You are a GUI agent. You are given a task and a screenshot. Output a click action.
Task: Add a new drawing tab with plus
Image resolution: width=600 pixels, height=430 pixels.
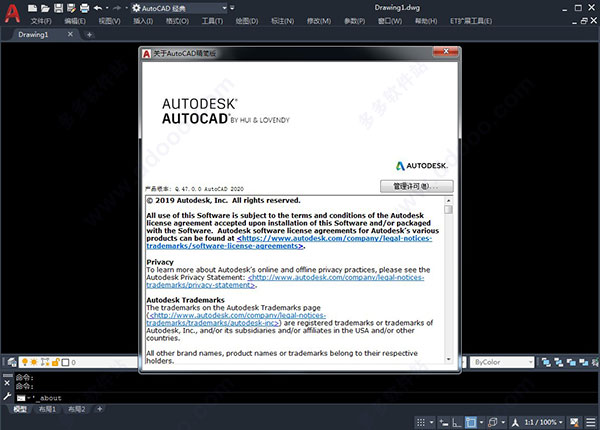click(89, 35)
